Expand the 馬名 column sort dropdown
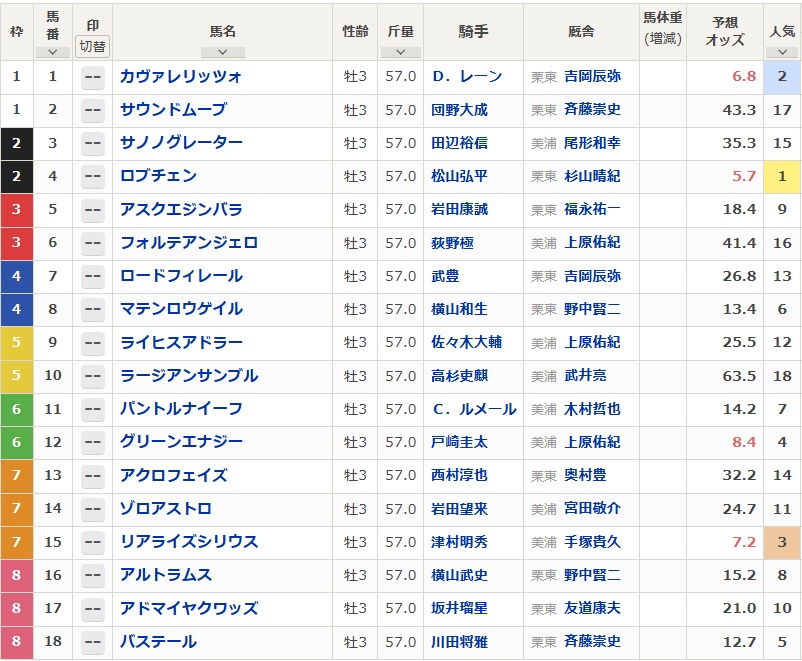Screen dimensions: 802x661 (222, 52)
